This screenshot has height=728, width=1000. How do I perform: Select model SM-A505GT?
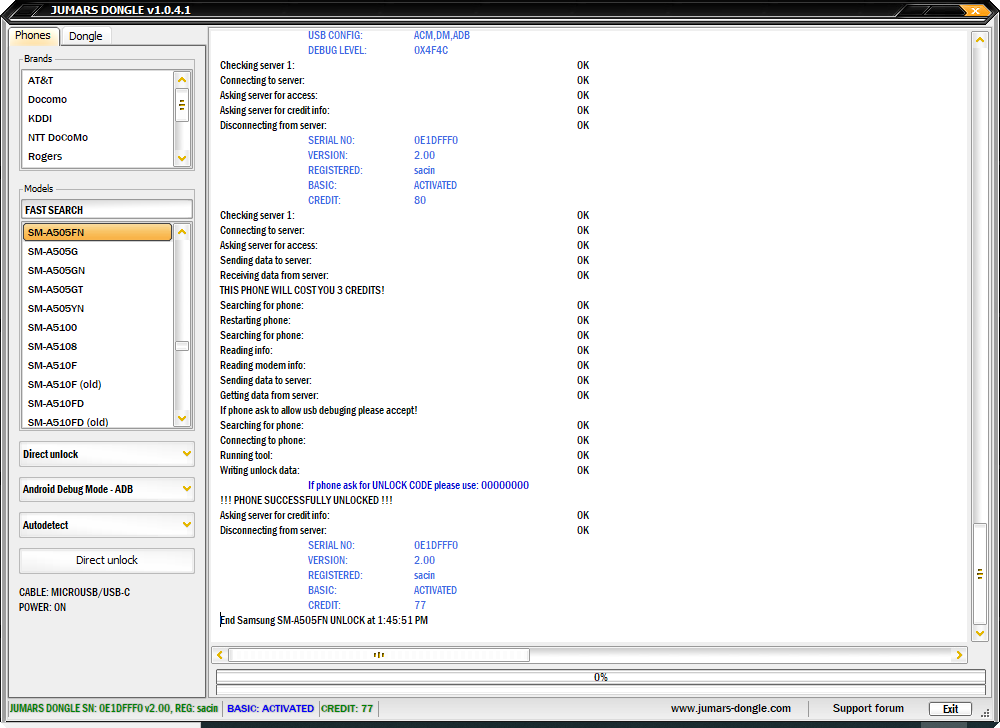point(97,289)
